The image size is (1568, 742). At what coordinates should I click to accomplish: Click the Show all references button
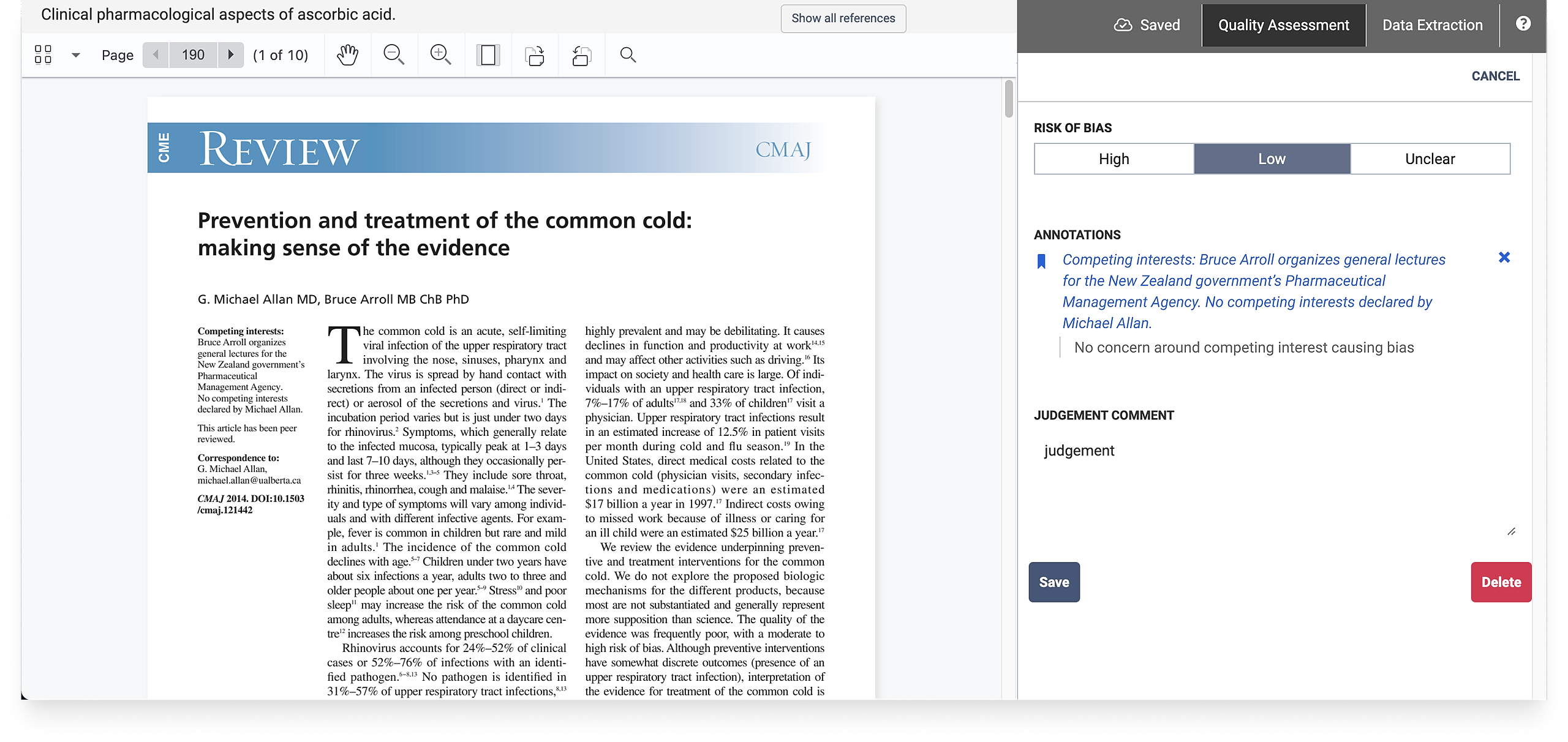[843, 18]
